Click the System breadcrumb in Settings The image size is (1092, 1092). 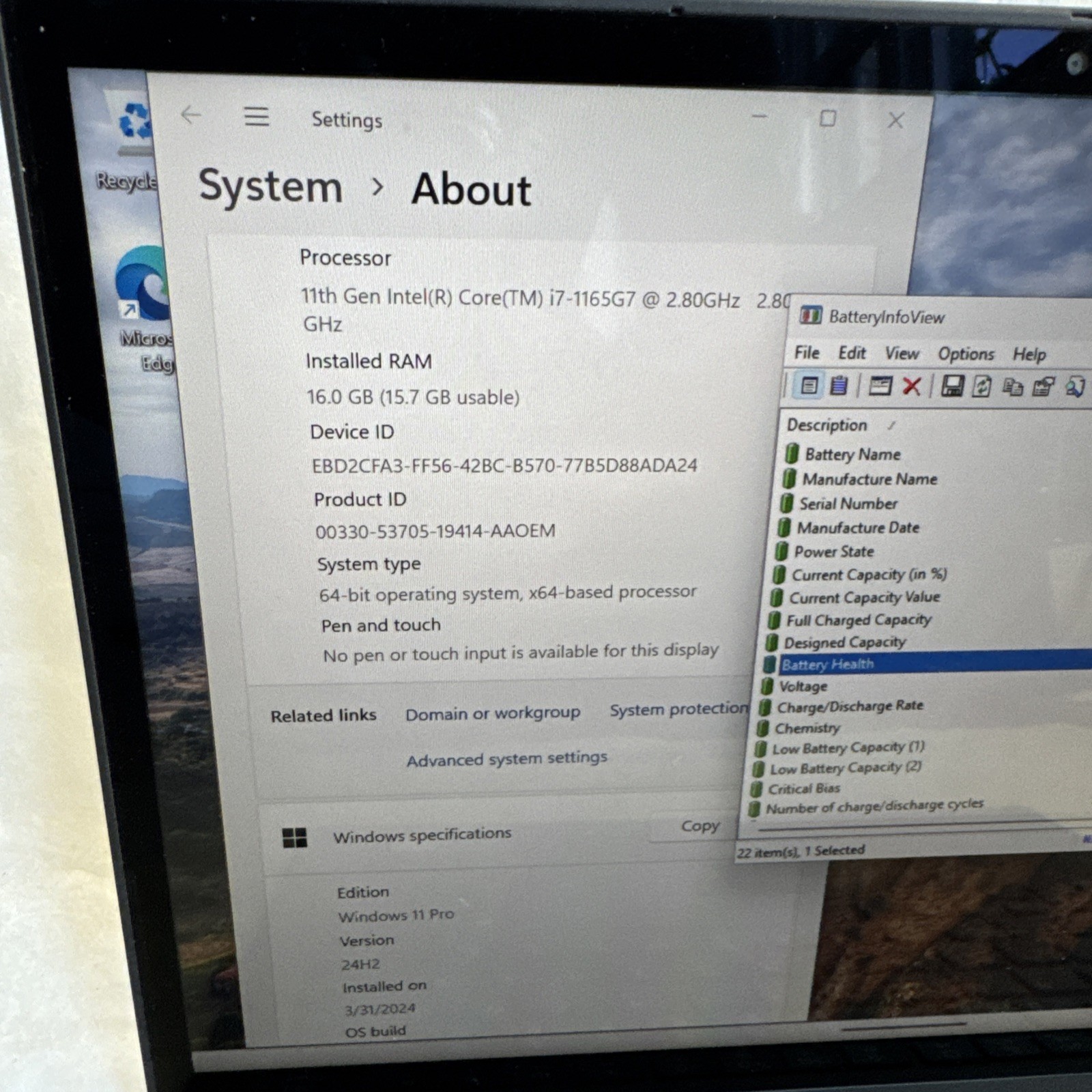270,186
